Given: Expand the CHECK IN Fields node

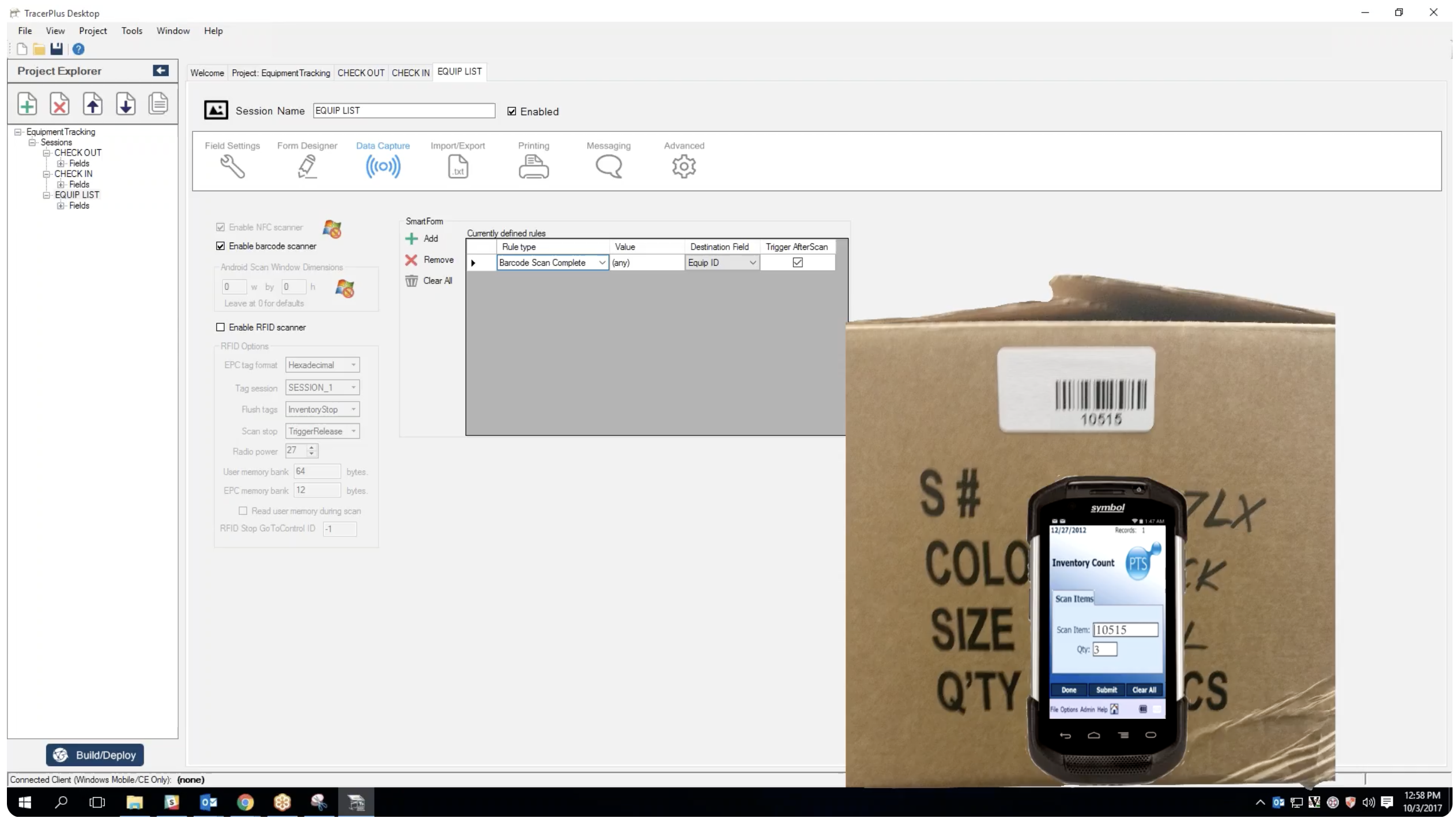Looking at the screenshot, I should click(x=61, y=184).
